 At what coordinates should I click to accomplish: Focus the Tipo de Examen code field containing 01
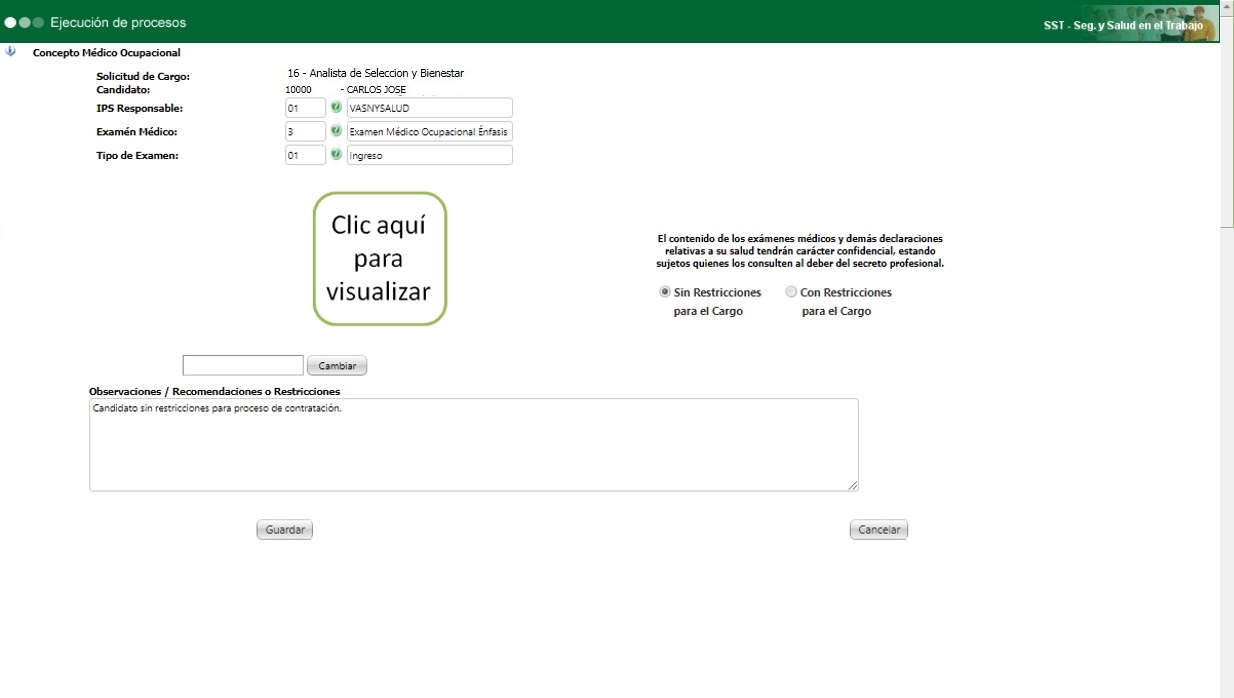tap(306, 155)
